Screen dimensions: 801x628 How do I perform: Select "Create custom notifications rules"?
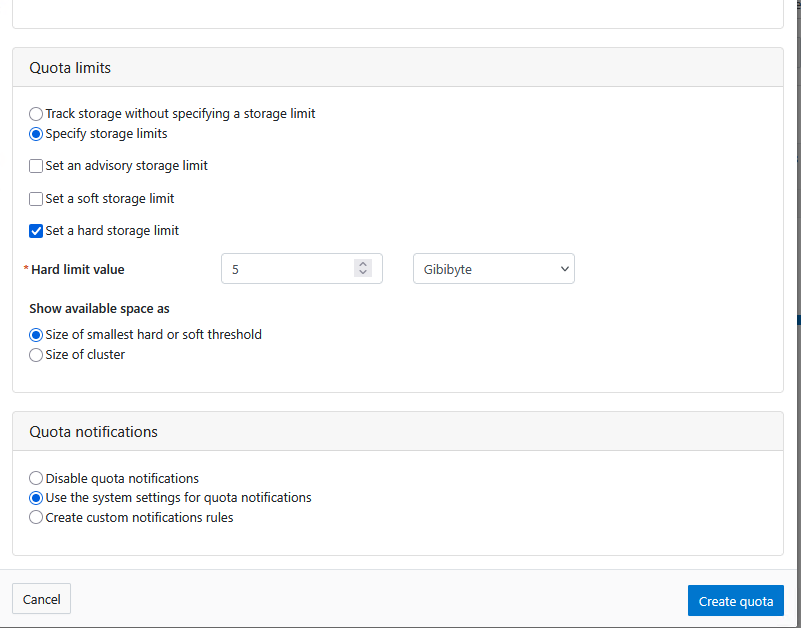[36, 517]
